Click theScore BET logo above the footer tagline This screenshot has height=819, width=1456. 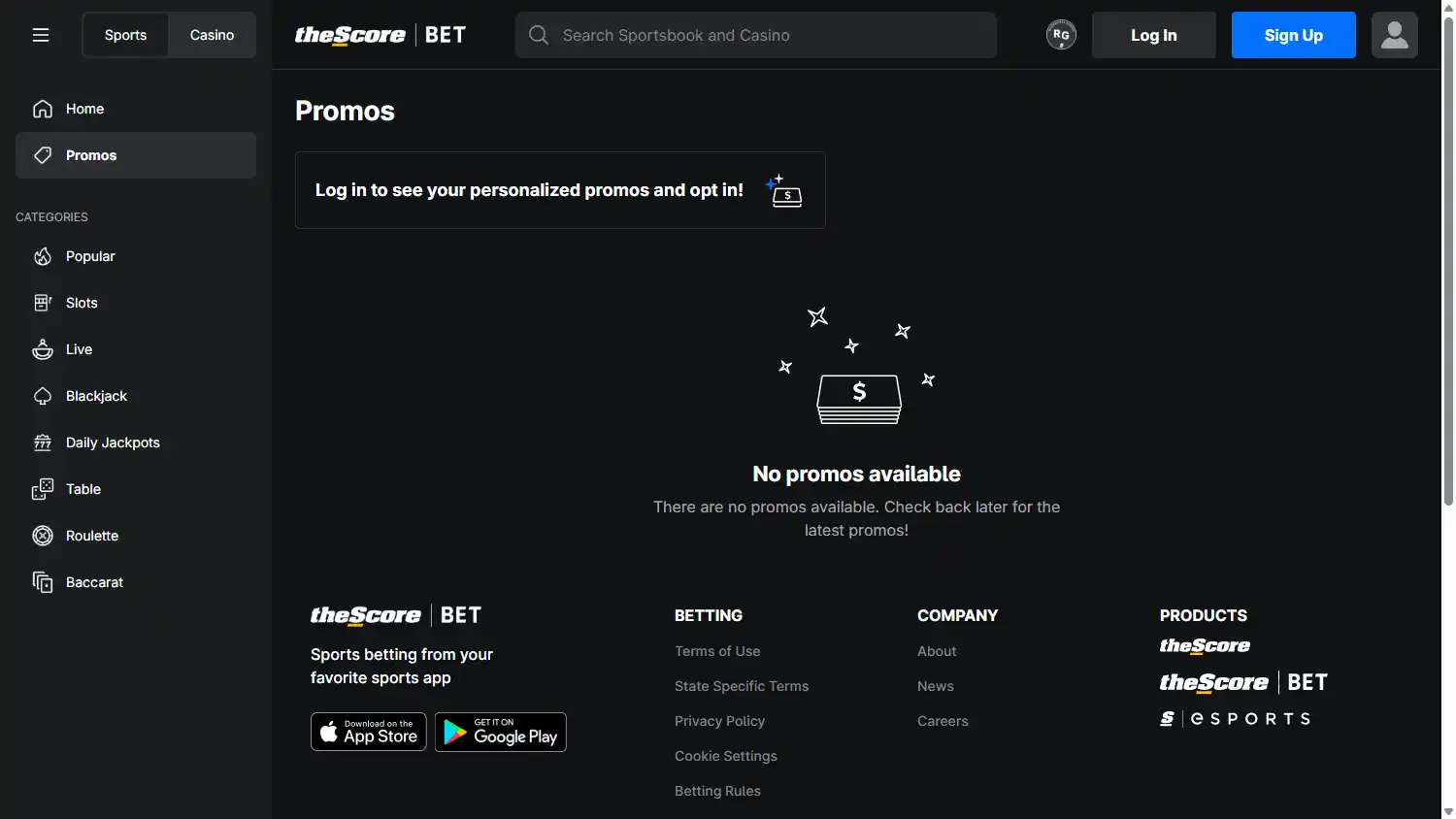[396, 615]
